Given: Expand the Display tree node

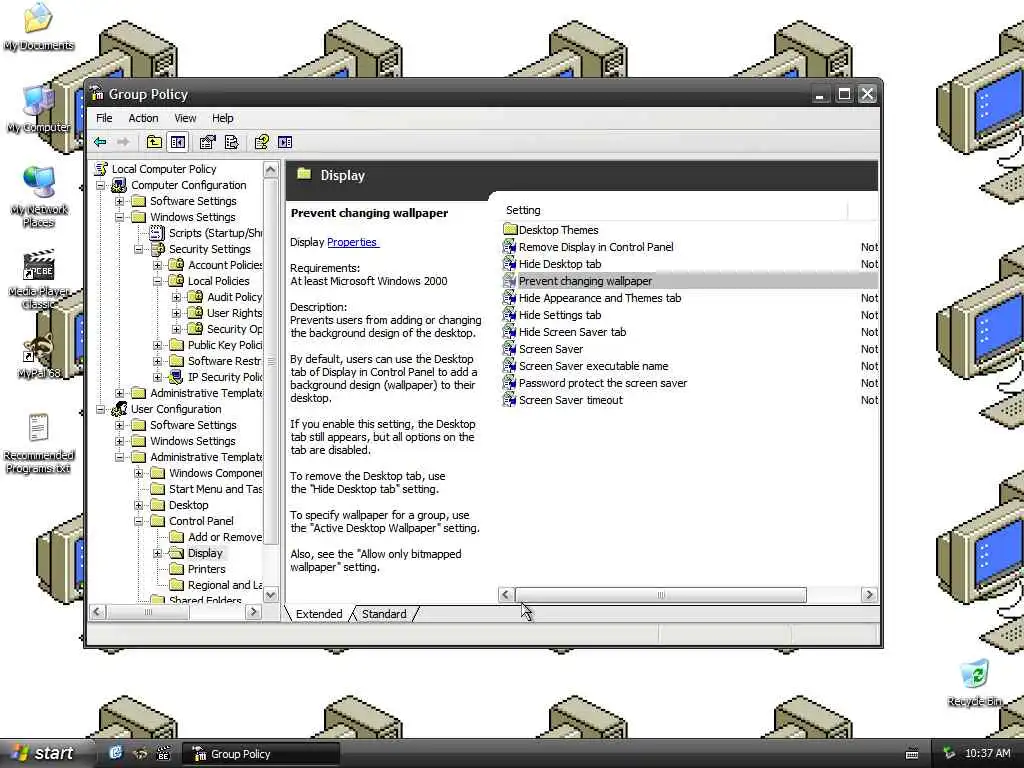Looking at the screenshot, I should (x=157, y=553).
